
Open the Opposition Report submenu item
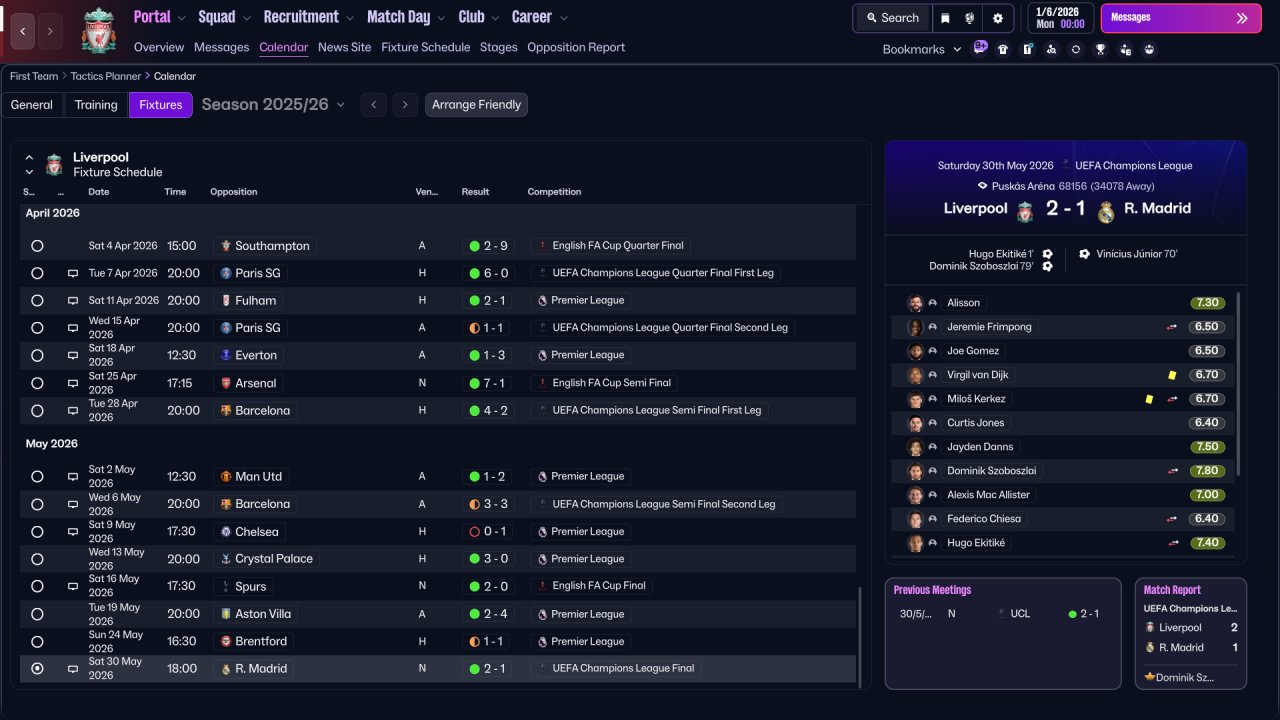point(575,47)
